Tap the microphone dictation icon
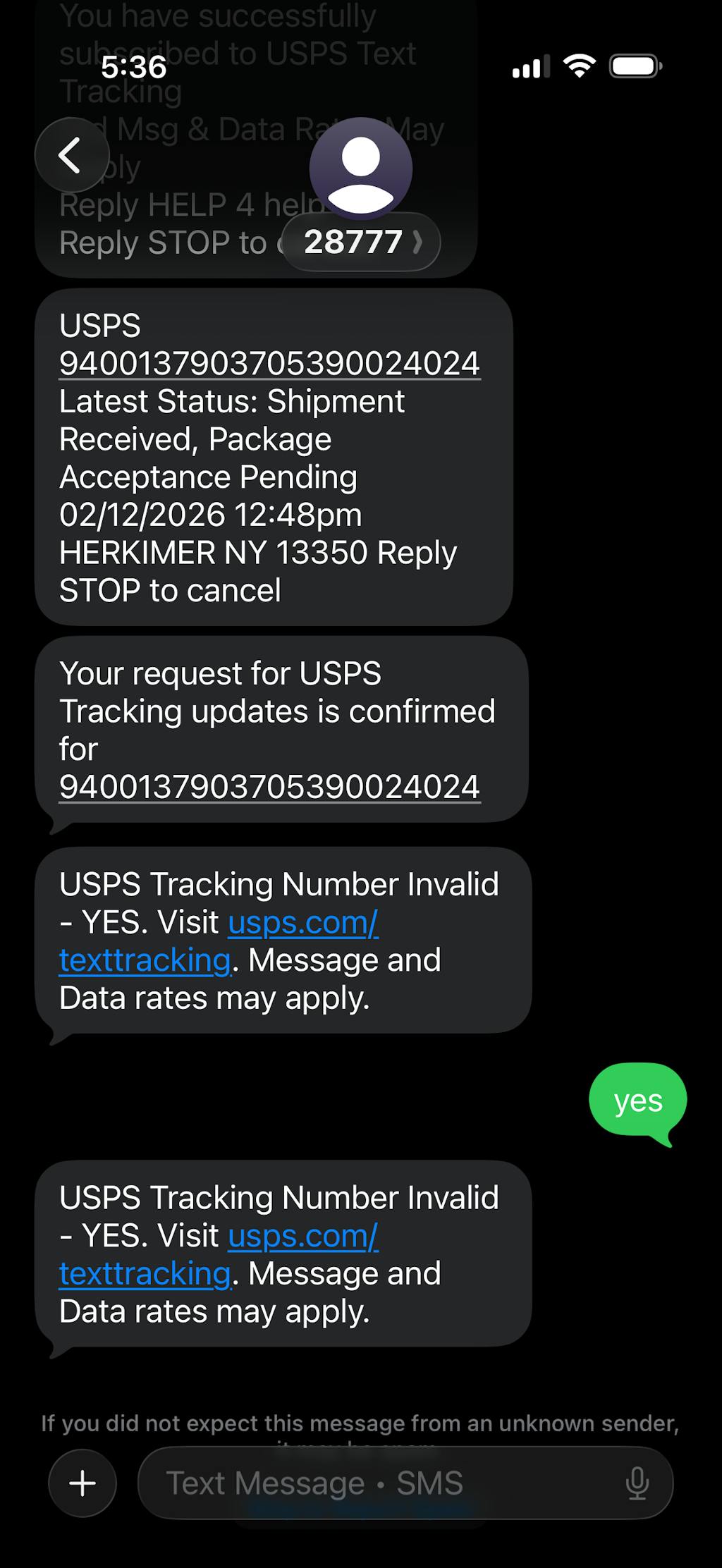Viewport: 722px width, 1568px height. [637, 1483]
